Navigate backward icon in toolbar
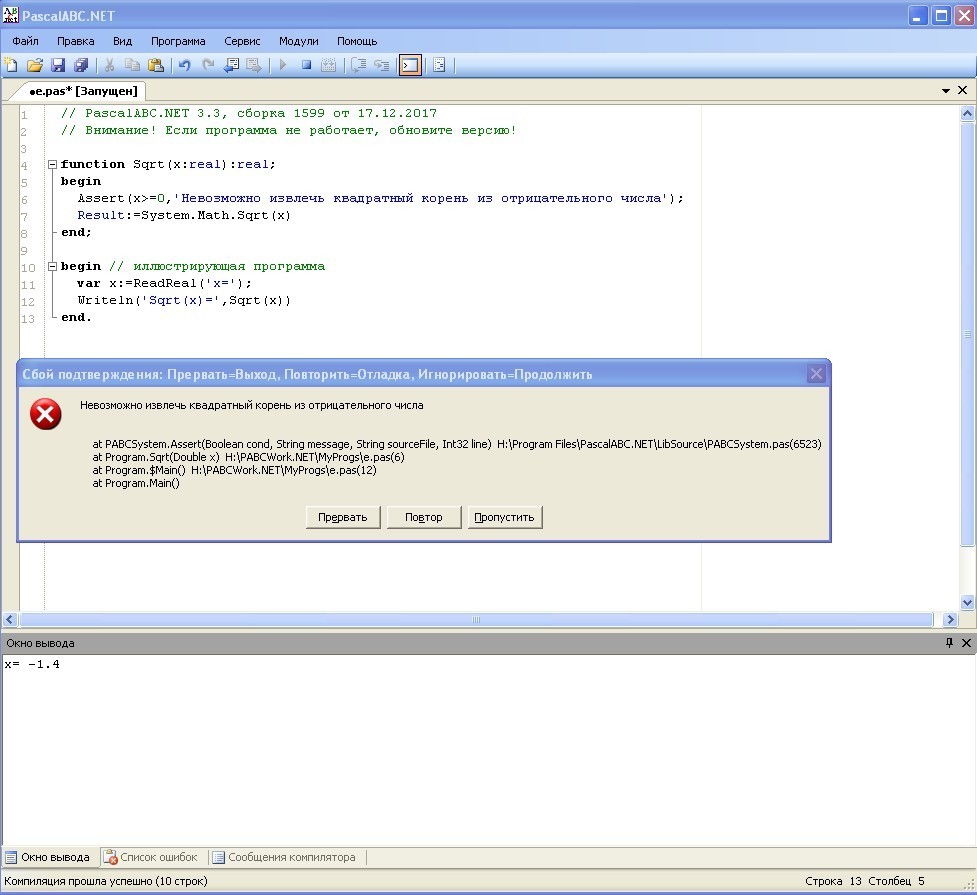 [x=231, y=65]
